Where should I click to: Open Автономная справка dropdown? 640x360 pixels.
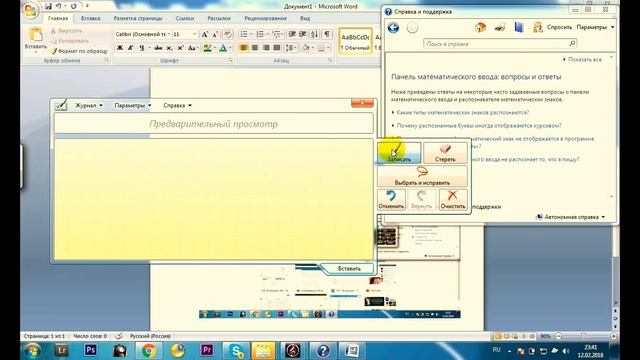[x=571, y=217]
